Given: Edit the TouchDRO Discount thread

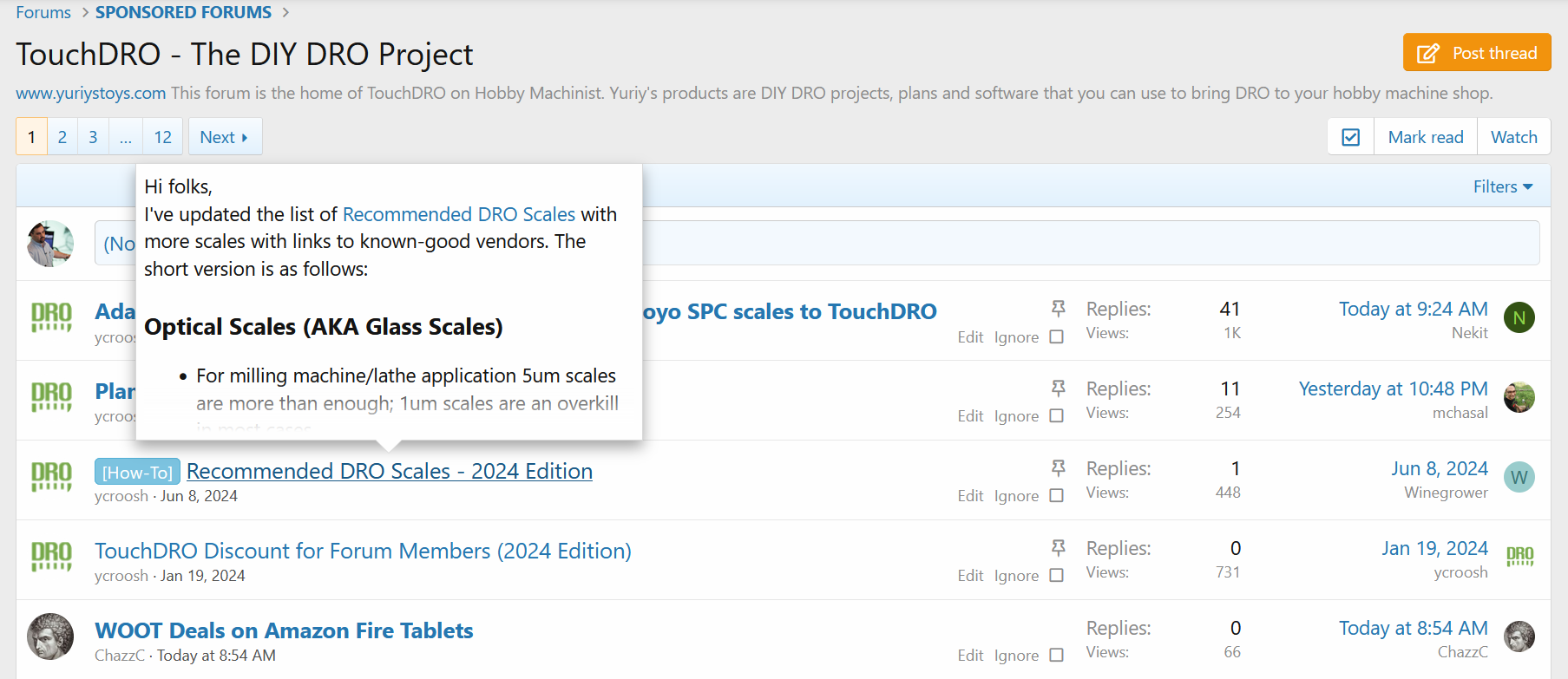Looking at the screenshot, I should tap(970, 576).
